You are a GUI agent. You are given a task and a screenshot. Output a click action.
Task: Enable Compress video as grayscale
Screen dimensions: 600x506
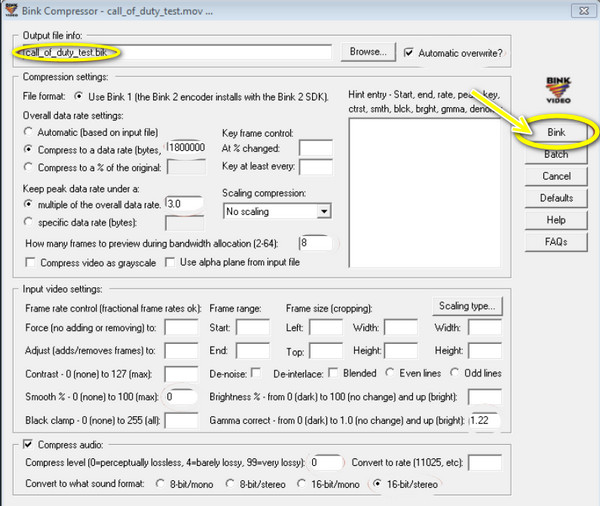[30, 262]
